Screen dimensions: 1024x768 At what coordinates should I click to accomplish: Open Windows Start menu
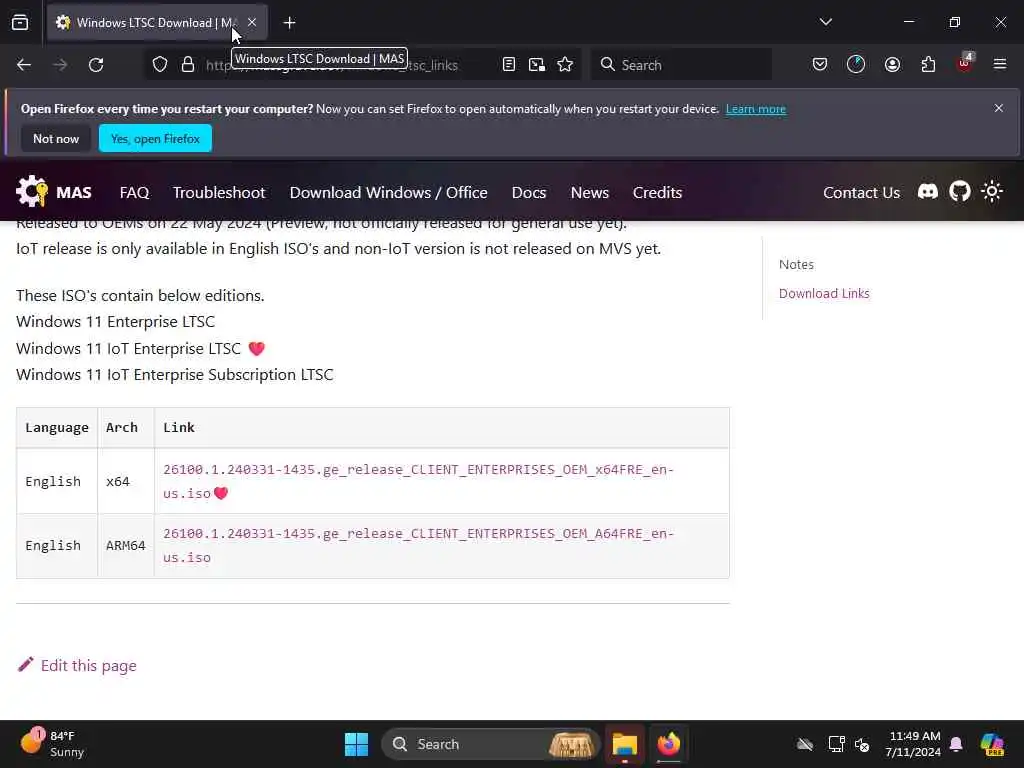[356, 744]
